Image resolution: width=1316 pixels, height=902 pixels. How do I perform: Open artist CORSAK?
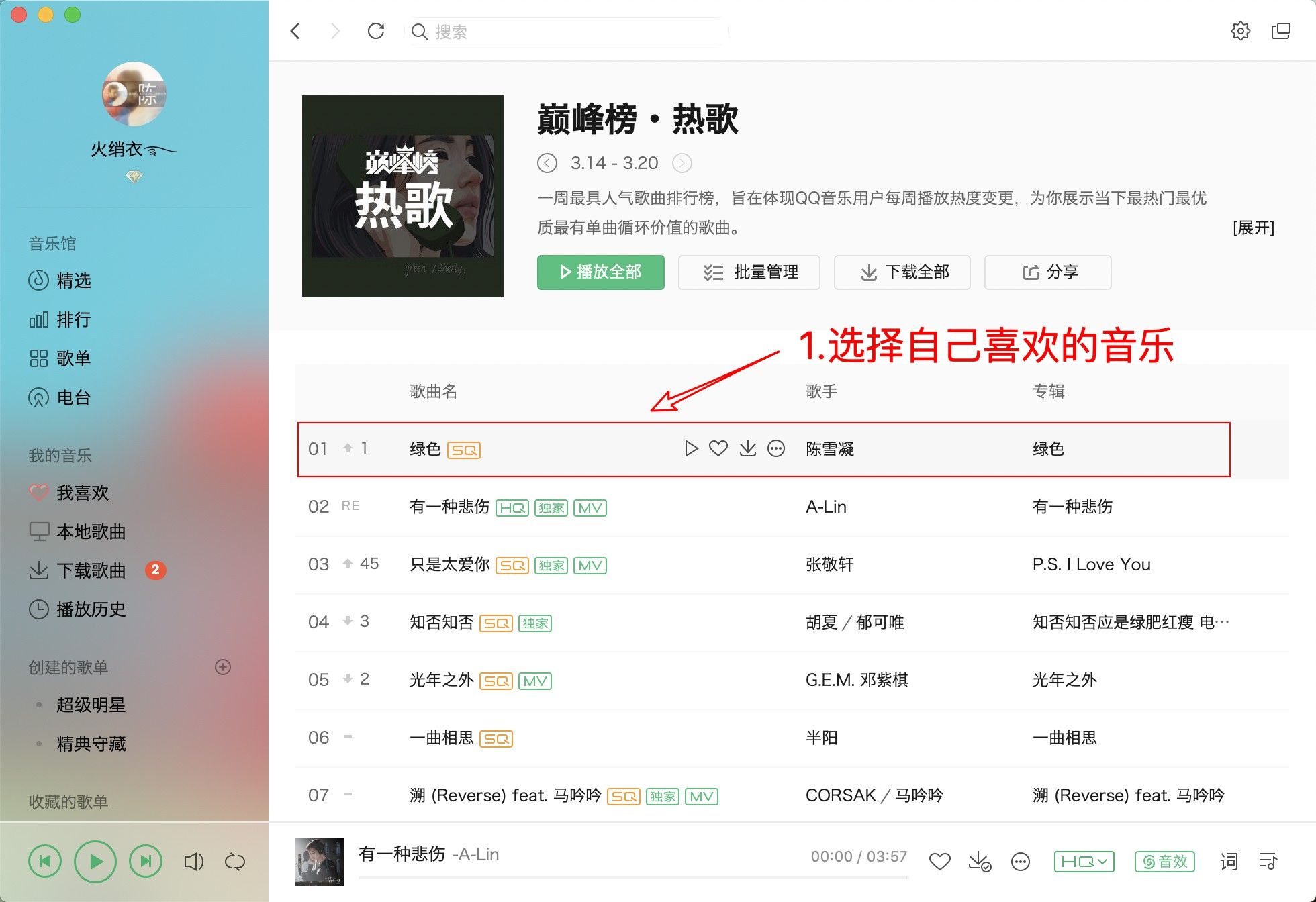[841, 795]
